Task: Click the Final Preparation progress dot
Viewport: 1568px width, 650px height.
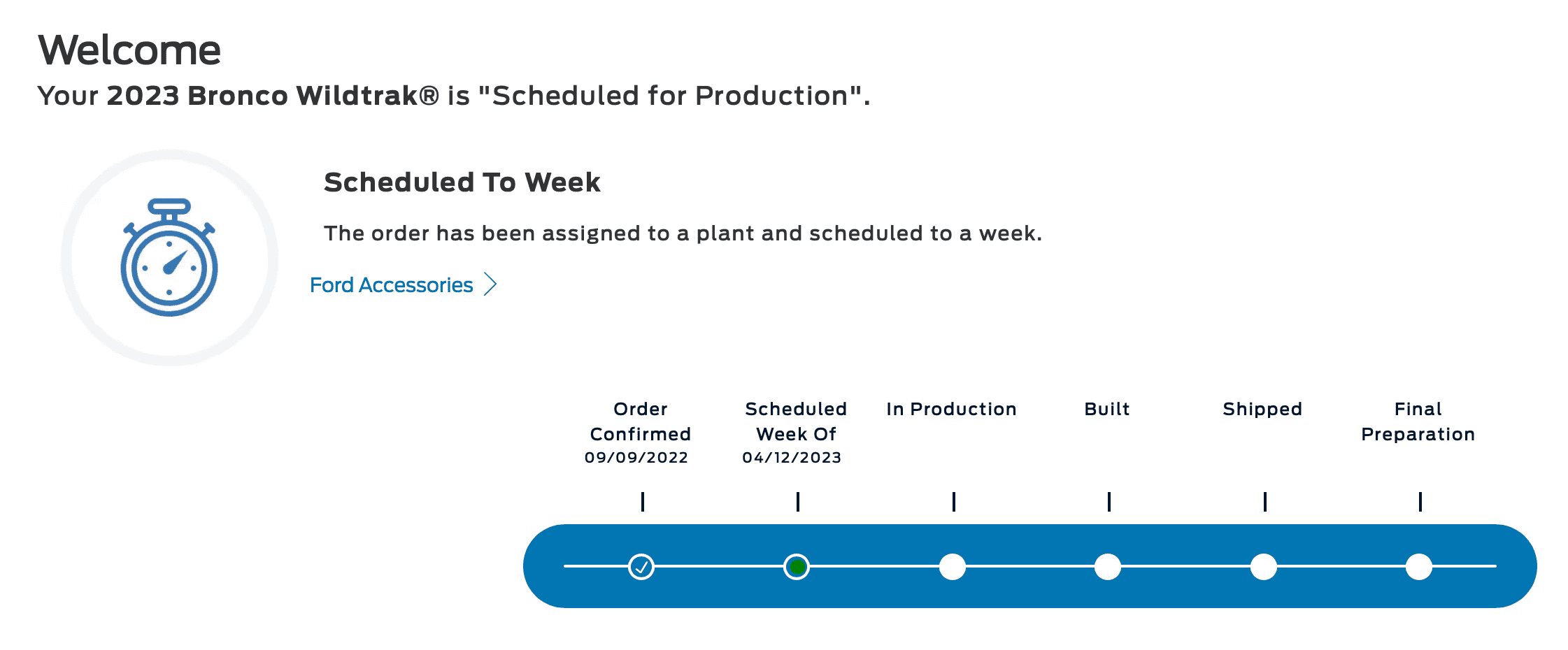Action: tap(1419, 567)
